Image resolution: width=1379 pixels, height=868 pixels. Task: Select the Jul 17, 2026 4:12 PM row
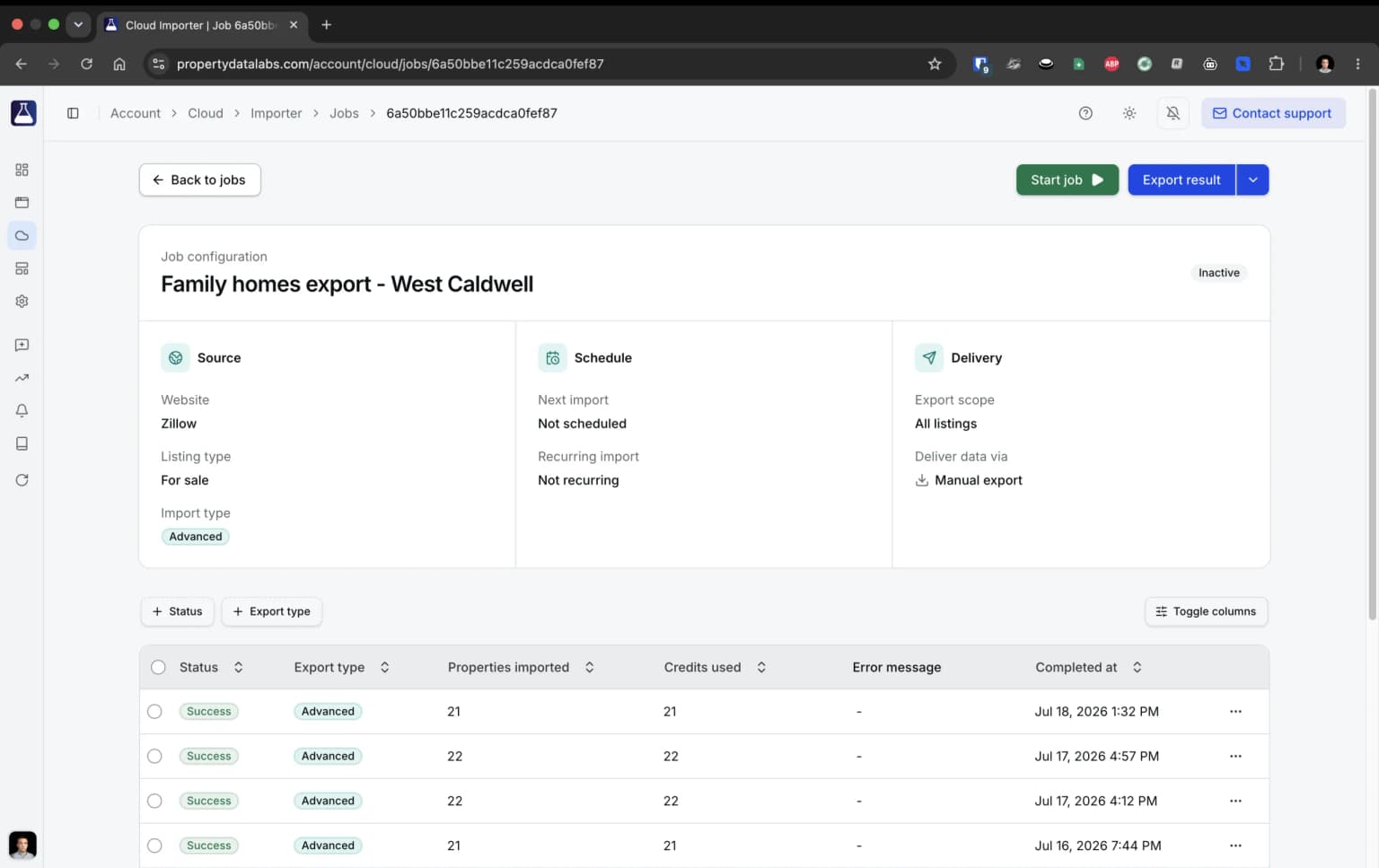coord(154,801)
